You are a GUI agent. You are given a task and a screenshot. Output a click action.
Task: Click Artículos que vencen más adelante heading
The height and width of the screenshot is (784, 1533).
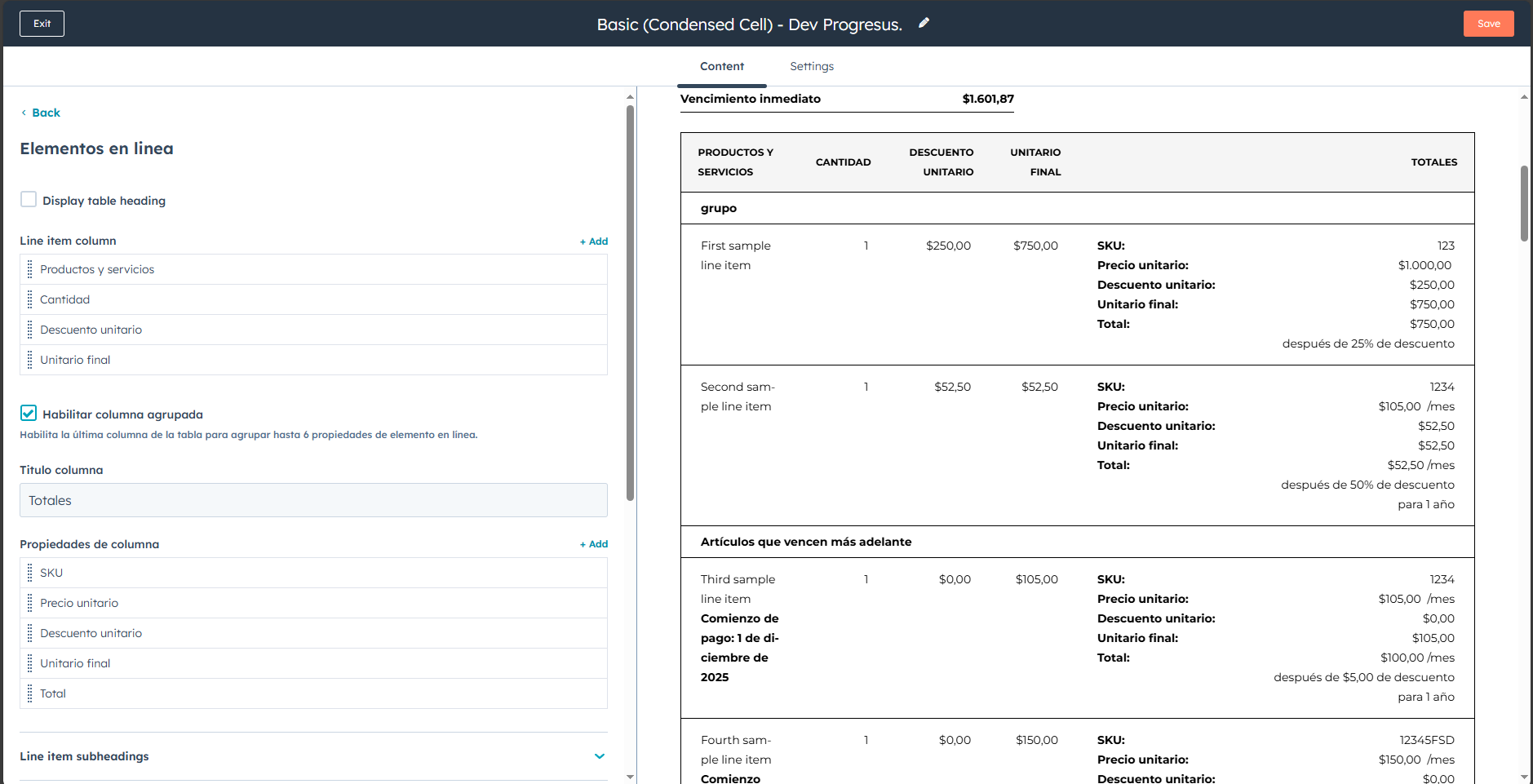coord(806,542)
